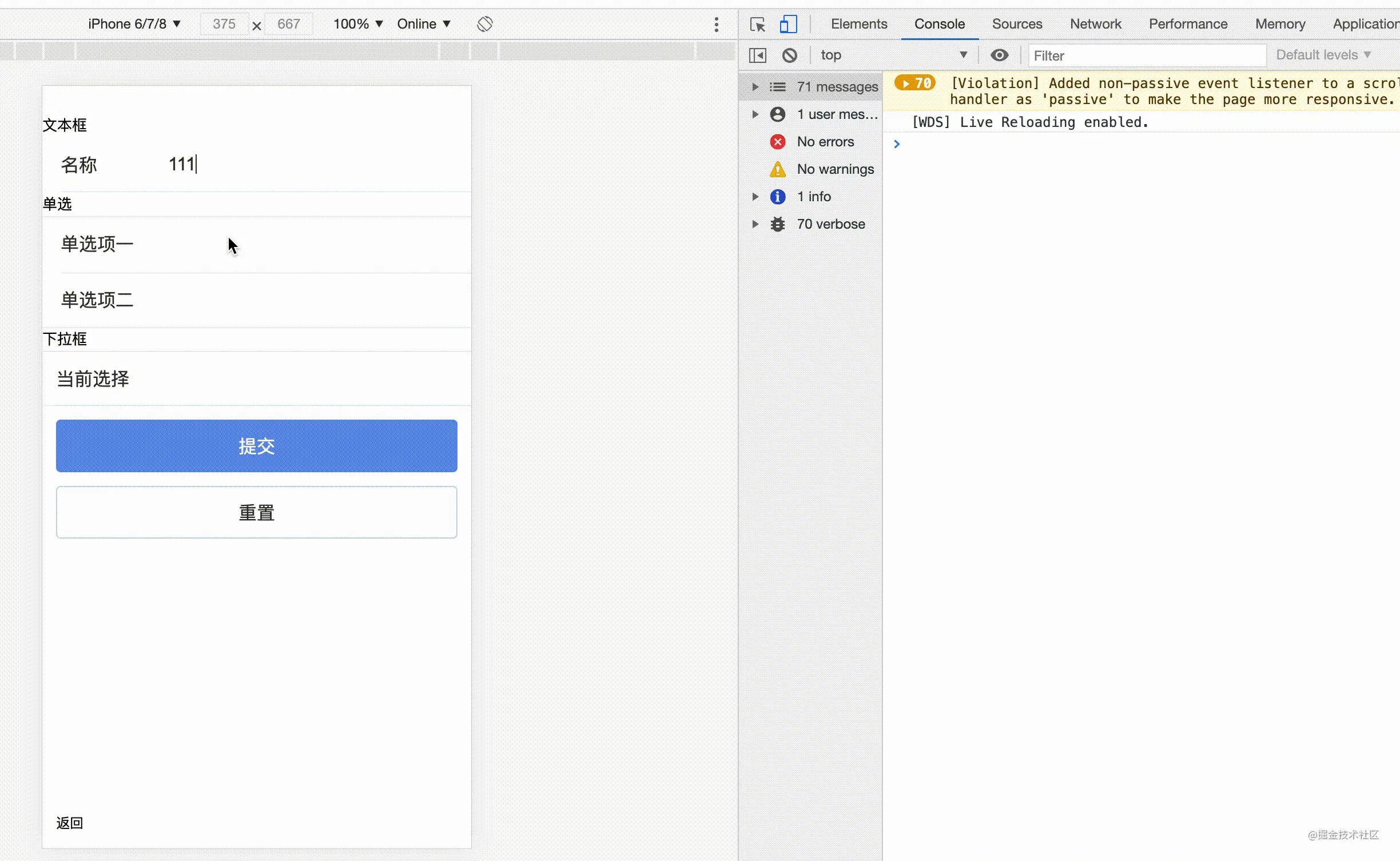This screenshot has width=1400, height=861.
Task: Toggle the device toolbar icon
Action: tap(788, 25)
